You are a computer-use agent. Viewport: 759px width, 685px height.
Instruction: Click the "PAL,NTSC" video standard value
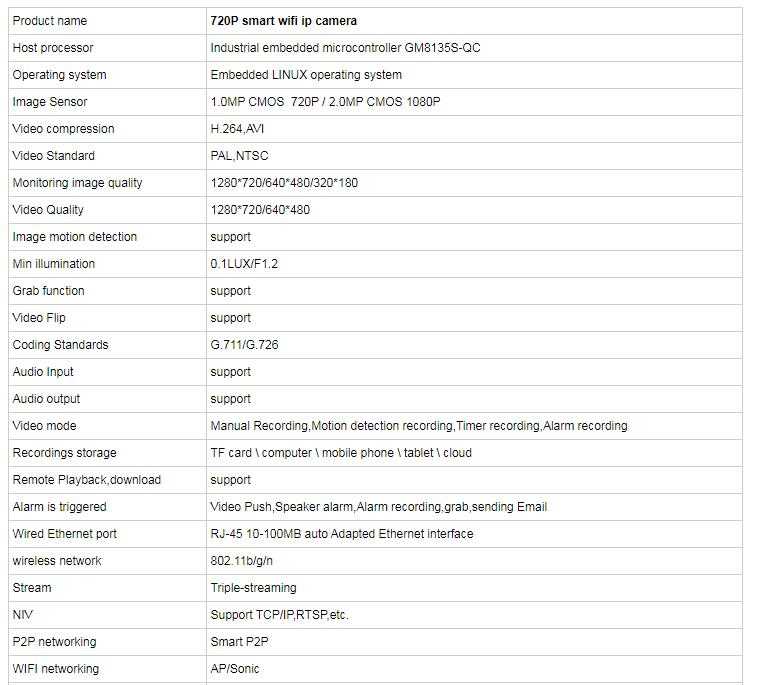239,156
